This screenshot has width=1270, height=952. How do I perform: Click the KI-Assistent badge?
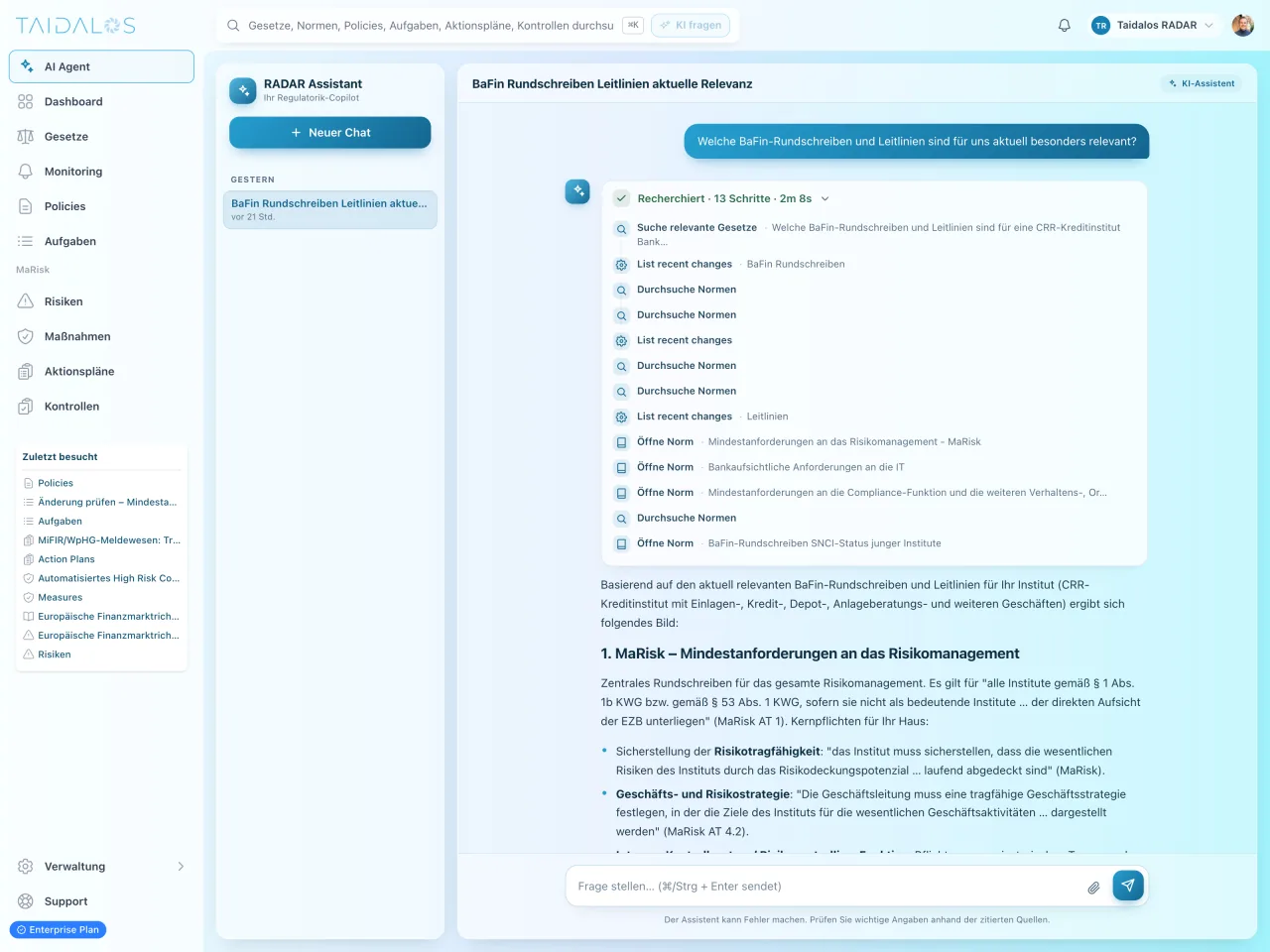pyautogui.click(x=1203, y=84)
